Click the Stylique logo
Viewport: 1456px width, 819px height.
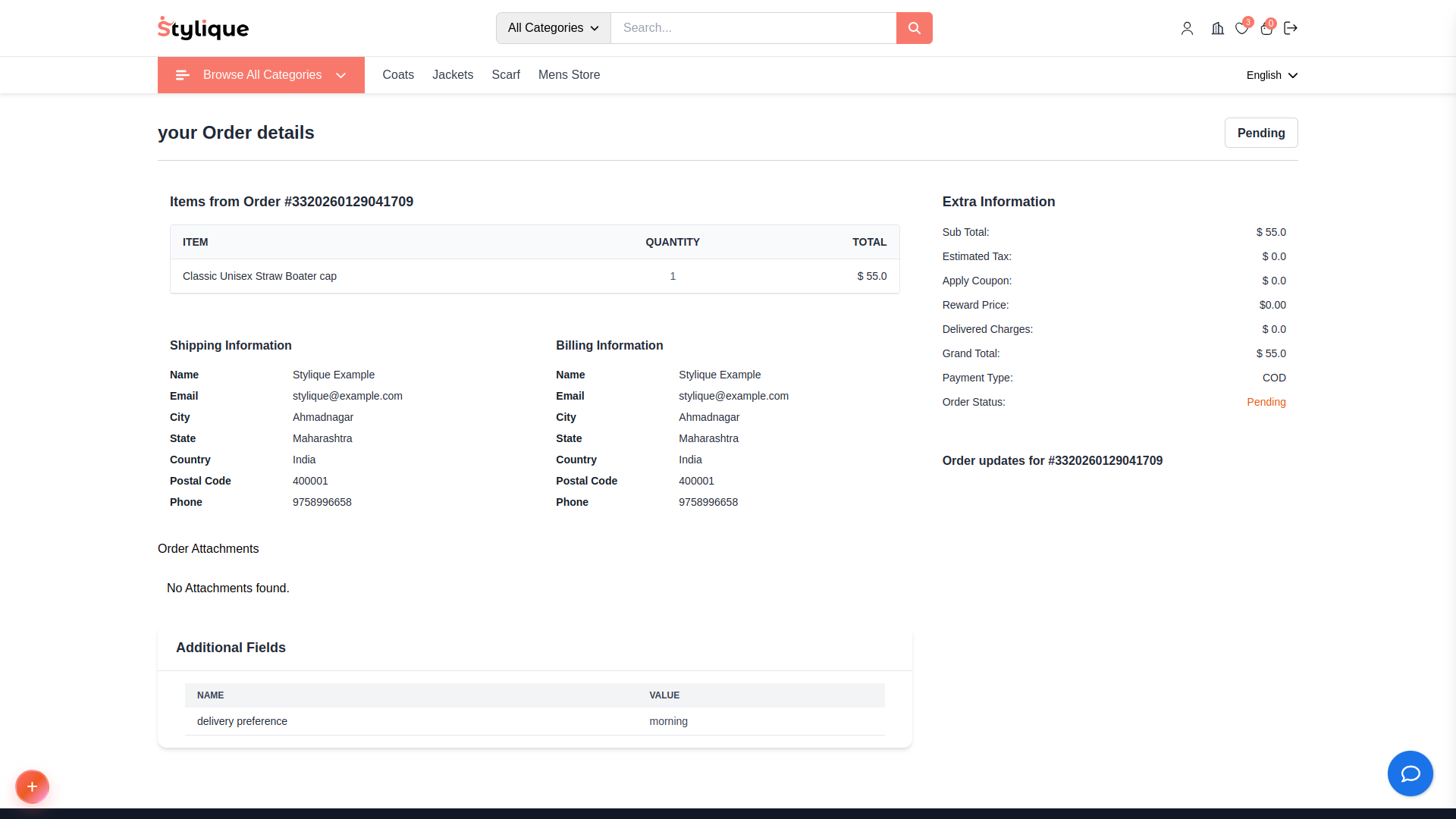click(x=203, y=28)
